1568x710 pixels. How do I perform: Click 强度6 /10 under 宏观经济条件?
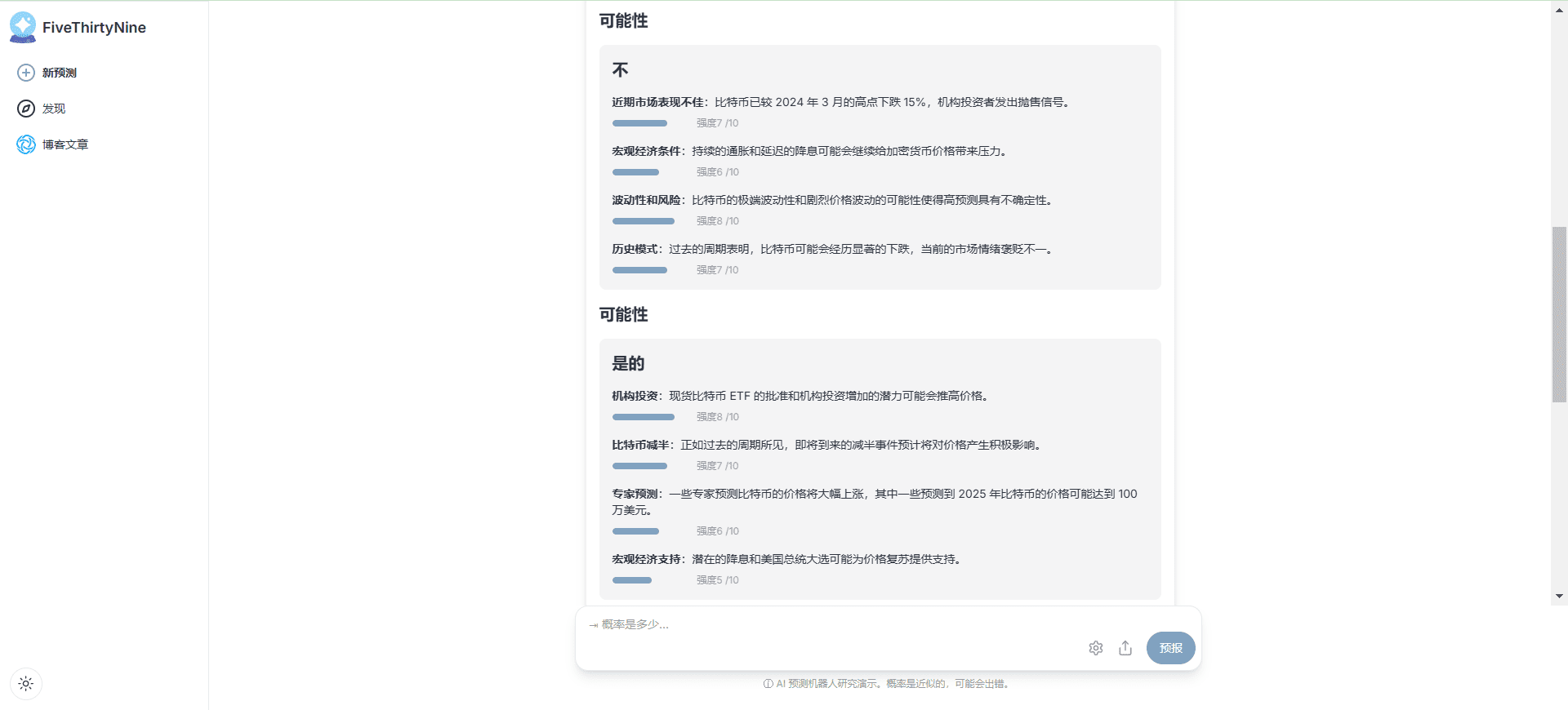pos(717,172)
